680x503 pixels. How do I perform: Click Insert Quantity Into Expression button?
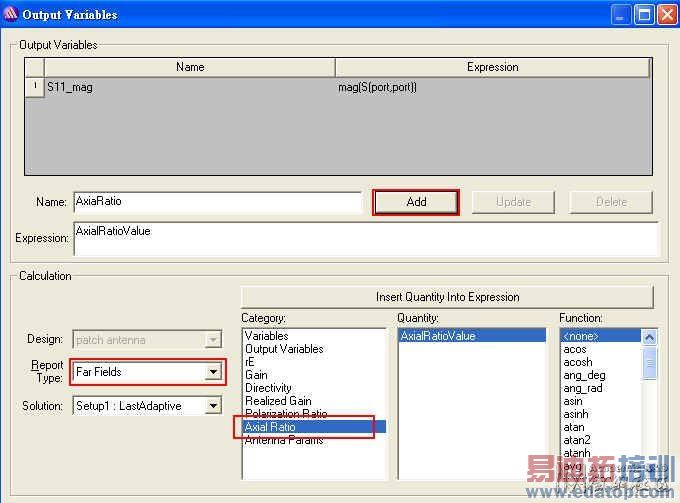pos(447,297)
